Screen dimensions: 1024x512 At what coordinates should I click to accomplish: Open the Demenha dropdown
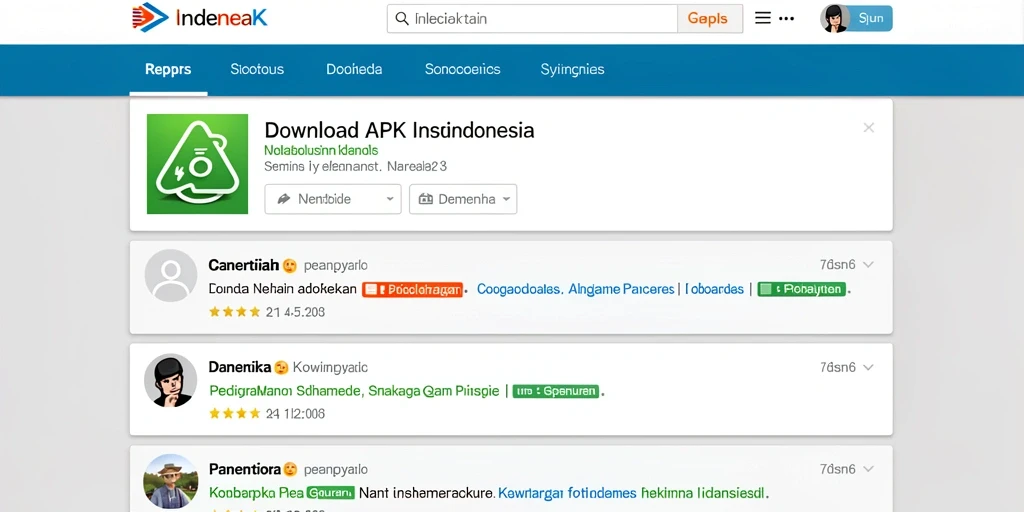point(463,199)
